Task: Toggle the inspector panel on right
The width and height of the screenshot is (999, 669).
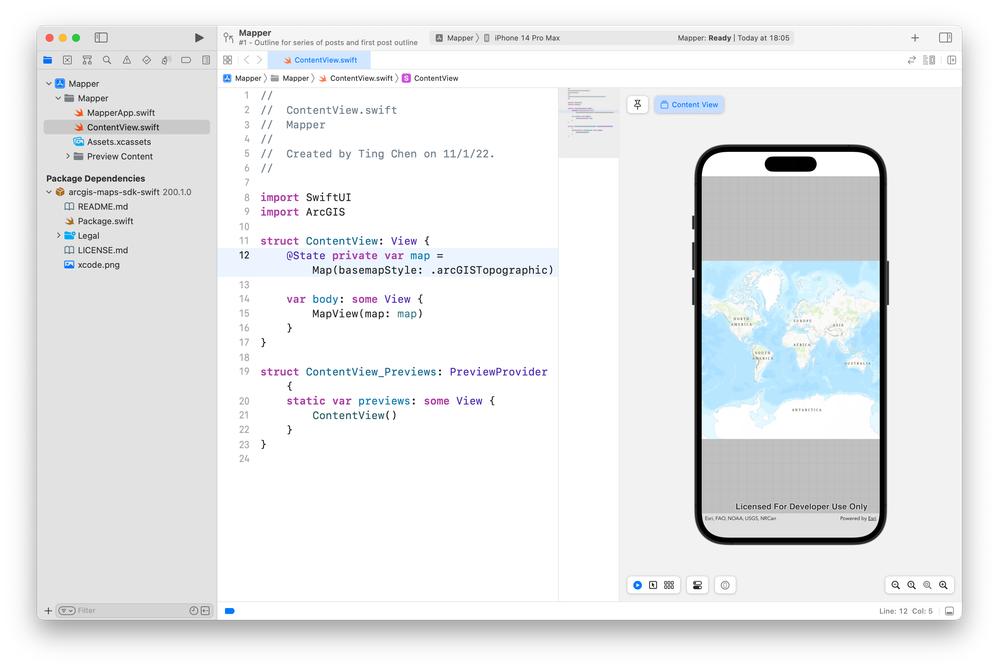Action: pyautogui.click(x=945, y=38)
